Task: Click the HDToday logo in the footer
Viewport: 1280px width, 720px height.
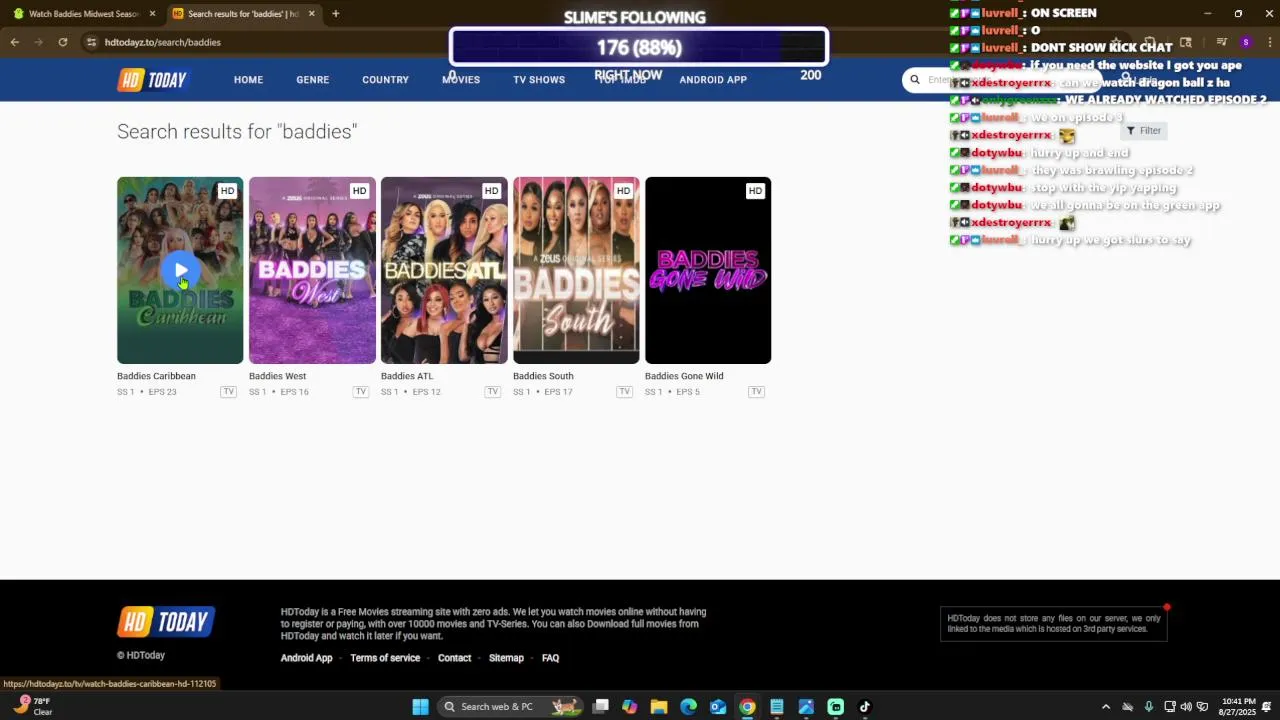Action: point(166,622)
